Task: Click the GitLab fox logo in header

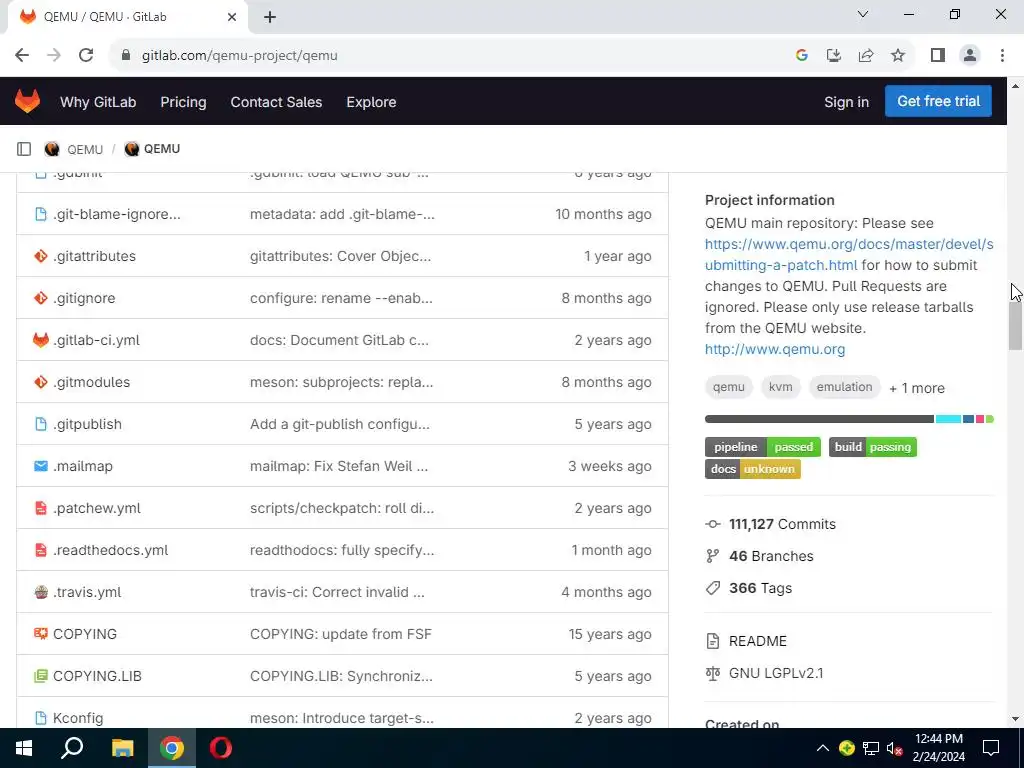Action: click(27, 101)
